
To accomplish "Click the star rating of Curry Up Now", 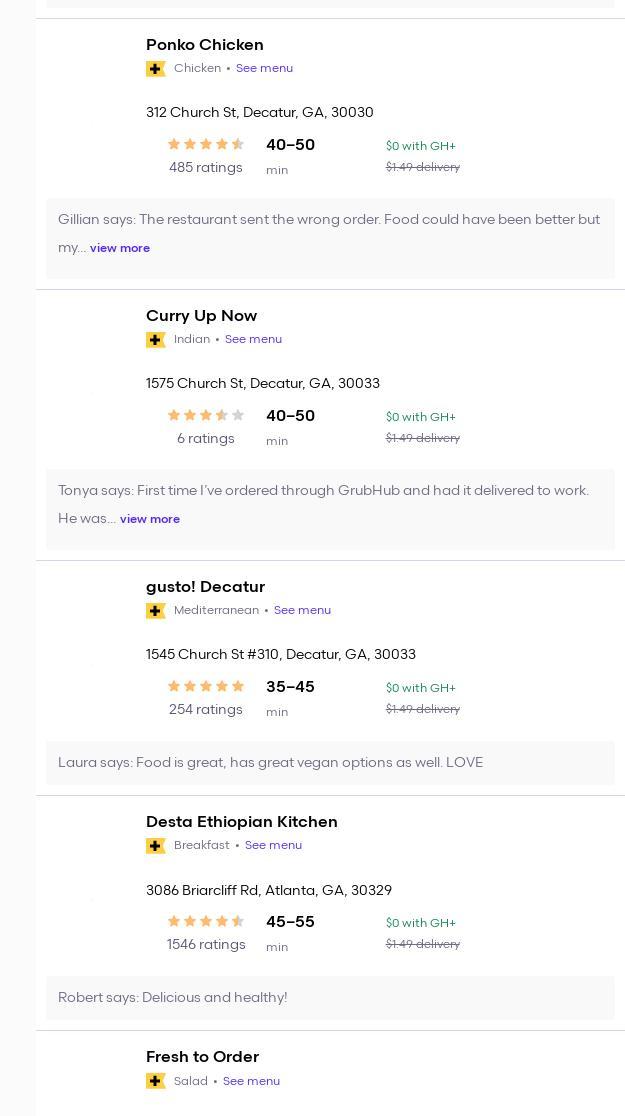I will [206, 415].
